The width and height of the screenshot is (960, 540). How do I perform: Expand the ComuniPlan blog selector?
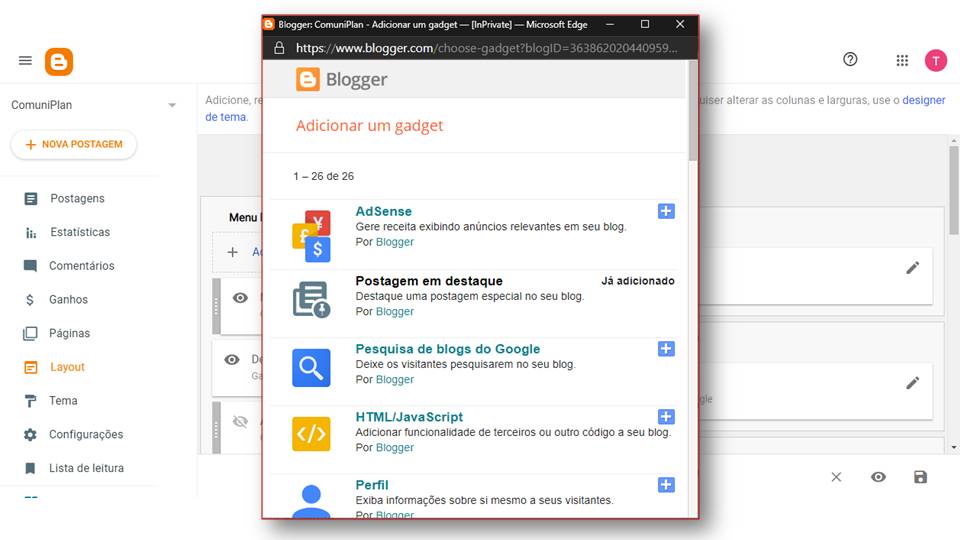tap(172, 105)
